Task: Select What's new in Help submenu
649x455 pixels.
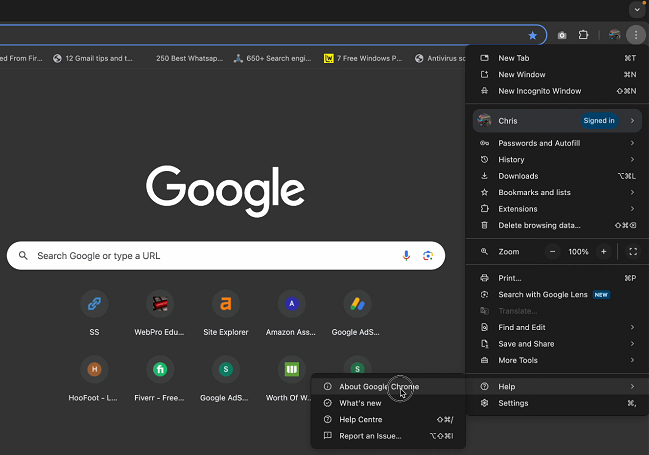Action: pos(388,403)
